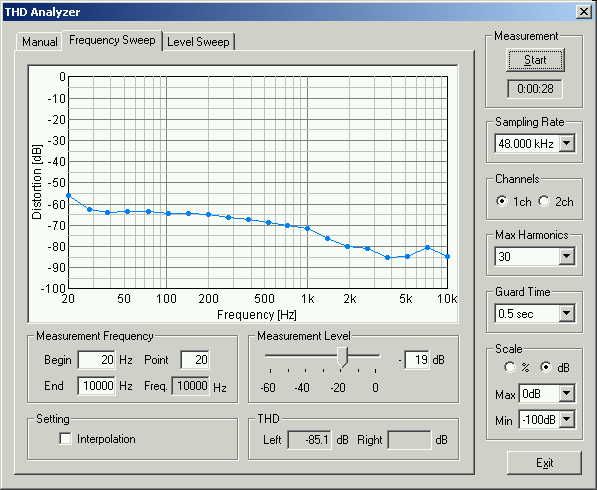The image size is (597, 490).
Task: Enable the Interpolation checkbox
Action: coord(65,439)
